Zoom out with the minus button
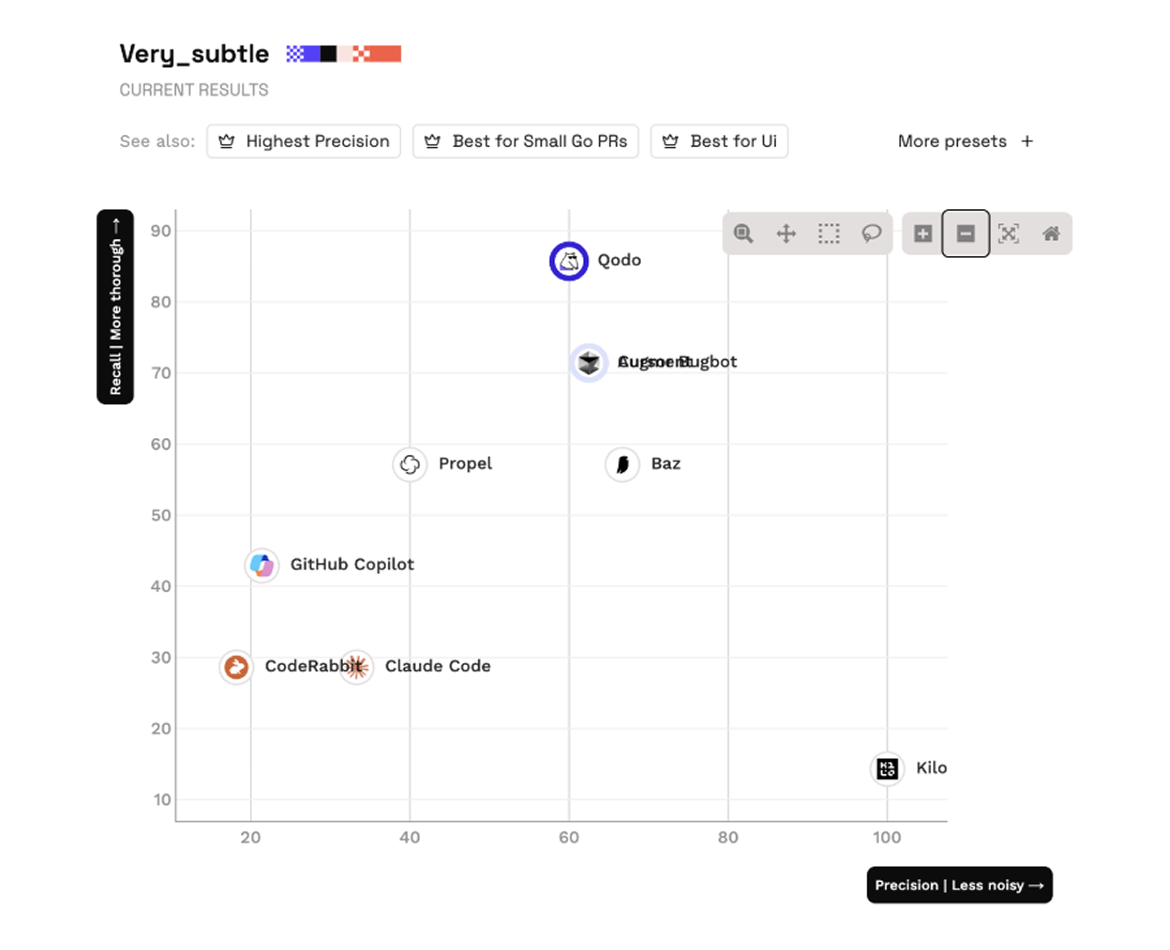The height and width of the screenshot is (950, 1170). (966, 234)
